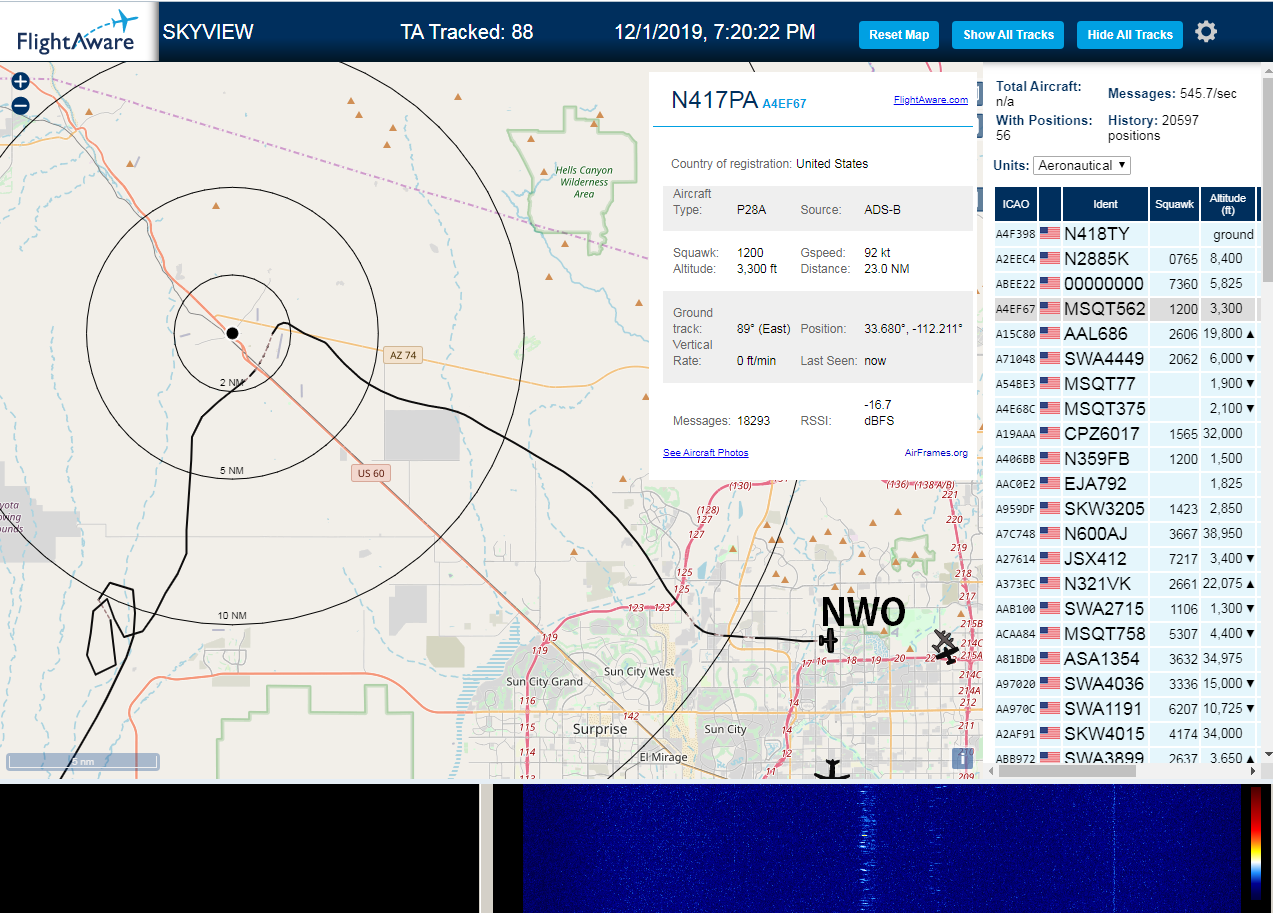The height and width of the screenshot is (913, 1273).
Task: Click ICAO code A19AAA in the table
Action: [1016, 434]
